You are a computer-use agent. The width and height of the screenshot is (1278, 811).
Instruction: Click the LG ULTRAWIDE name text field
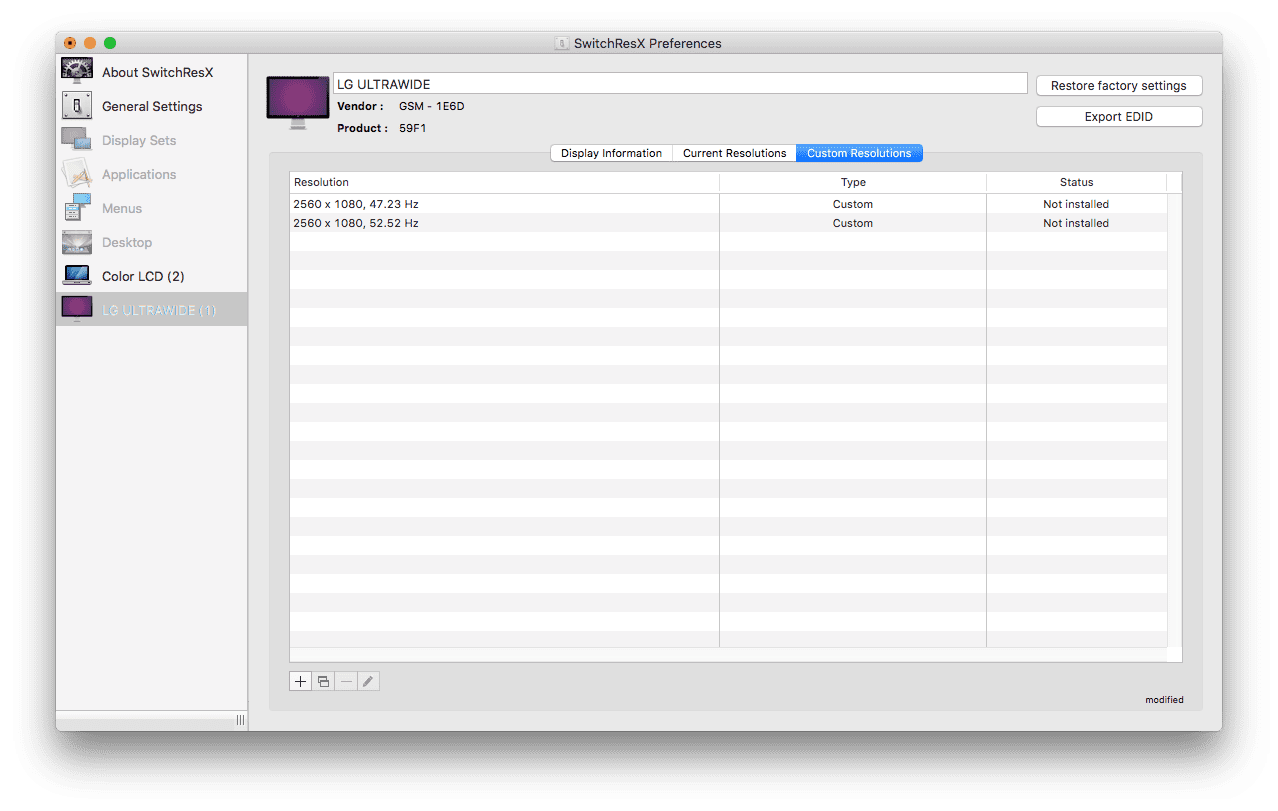680,84
